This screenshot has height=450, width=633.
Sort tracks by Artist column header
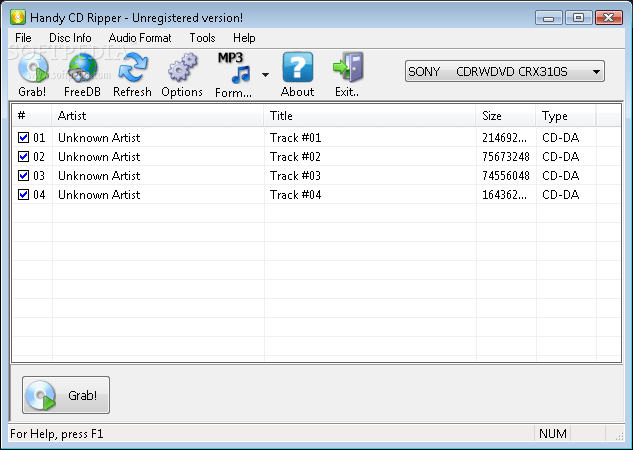tap(157, 116)
